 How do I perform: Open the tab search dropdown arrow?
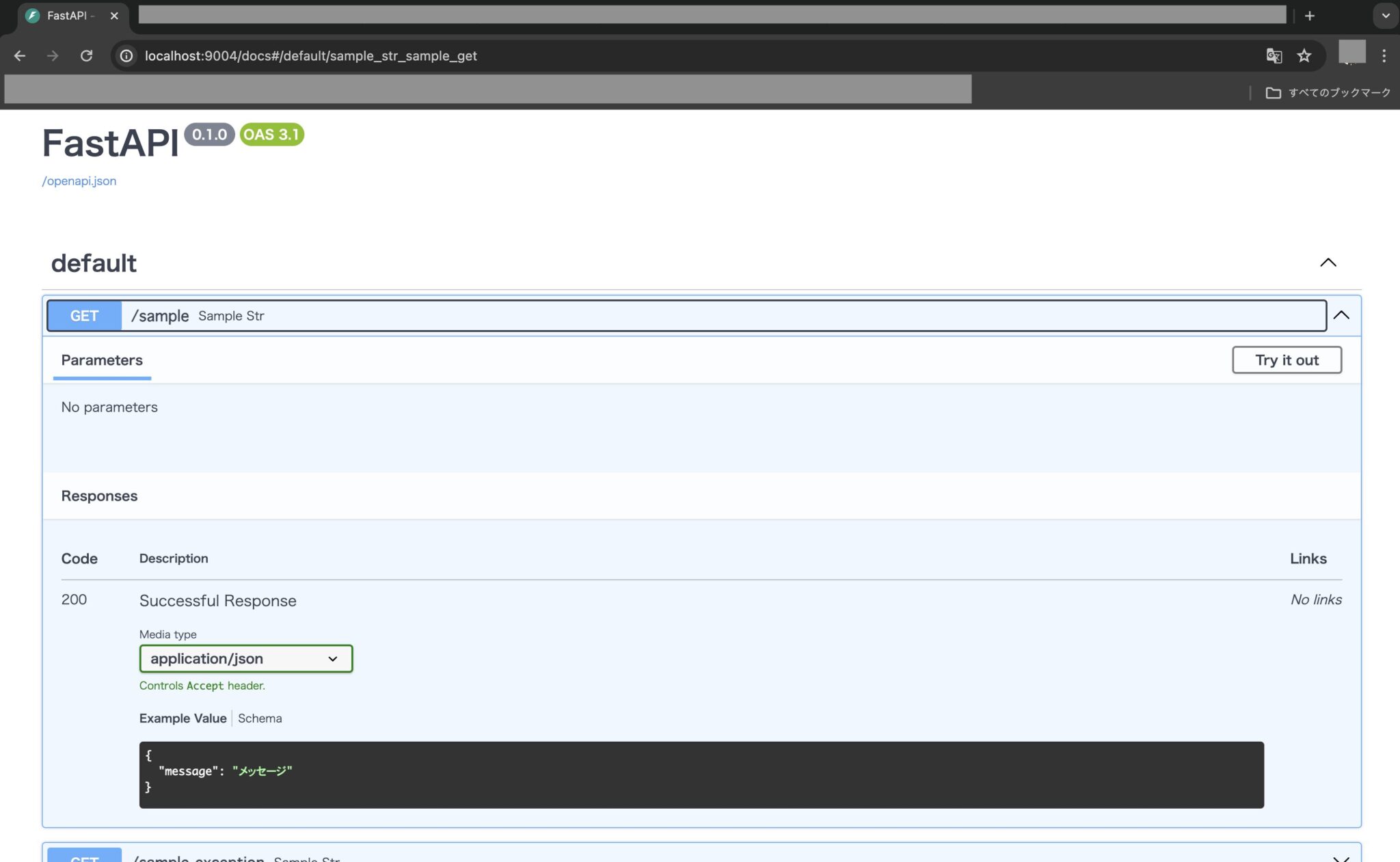click(1385, 16)
